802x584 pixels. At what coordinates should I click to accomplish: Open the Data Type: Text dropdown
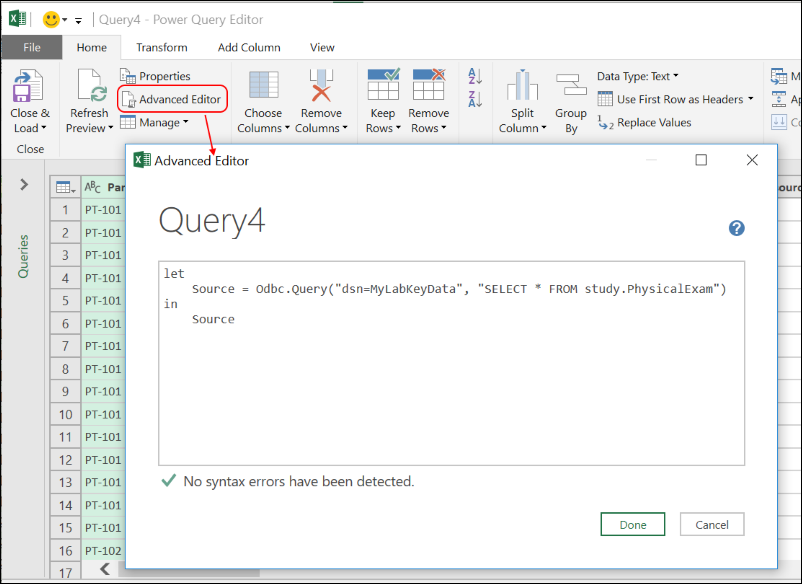(x=637, y=76)
